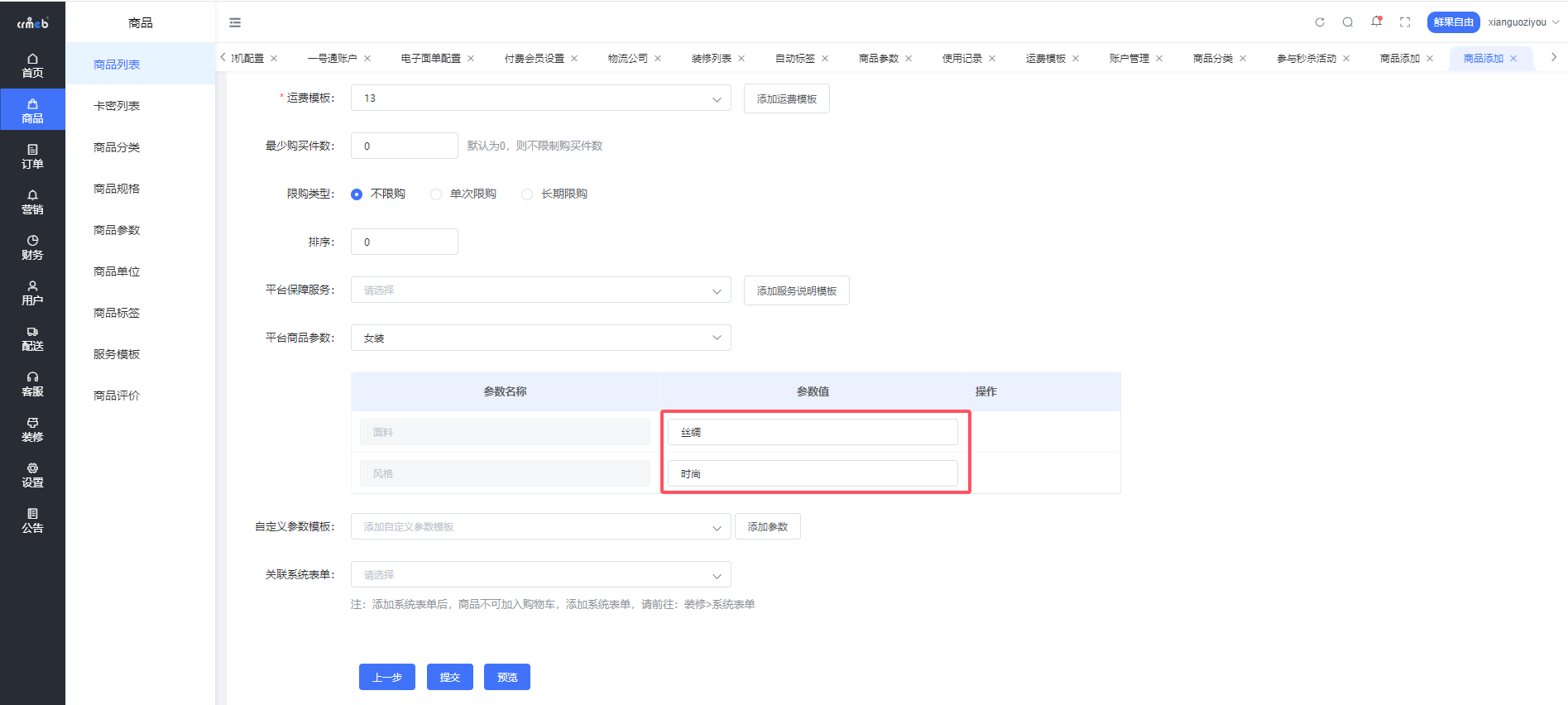Open the notification bell icon
This screenshot has height=705, width=1568.
click(x=1376, y=22)
